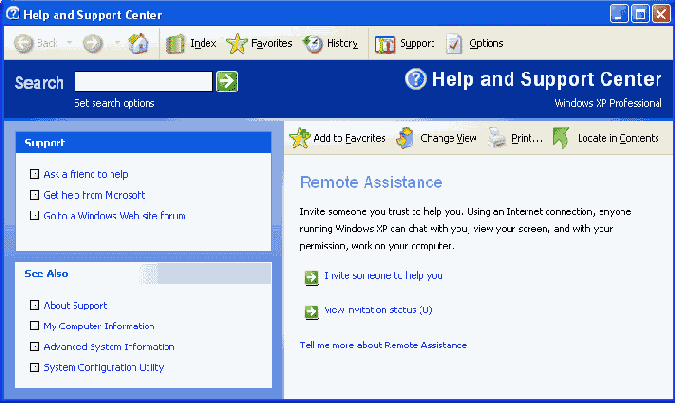Image resolution: width=675 pixels, height=403 pixels.
Task: Click the title bar help icon
Action: [x=12, y=14]
